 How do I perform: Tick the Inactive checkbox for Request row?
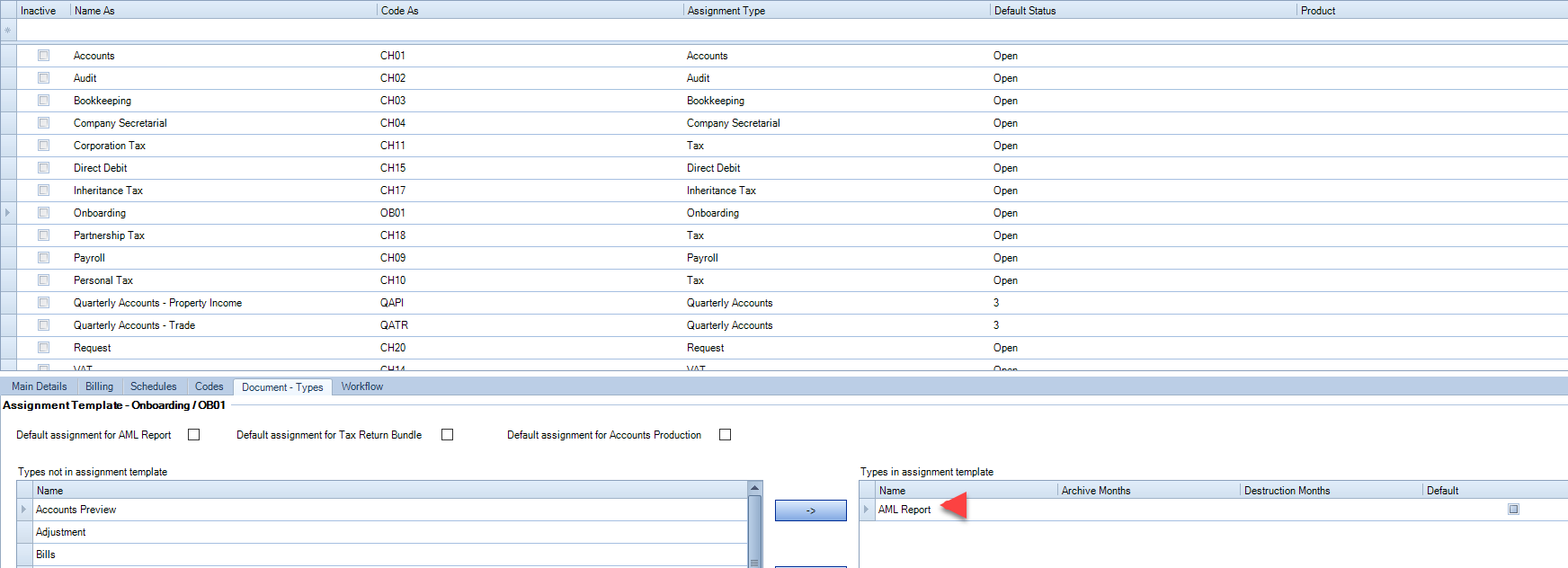pyautogui.click(x=43, y=348)
